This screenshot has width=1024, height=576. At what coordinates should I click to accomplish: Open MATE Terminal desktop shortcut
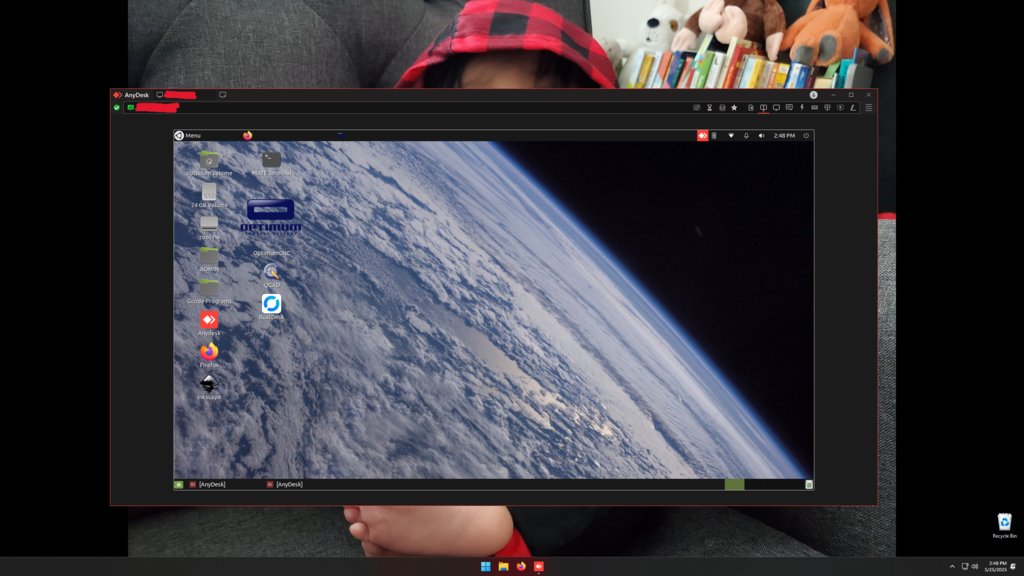(x=272, y=163)
